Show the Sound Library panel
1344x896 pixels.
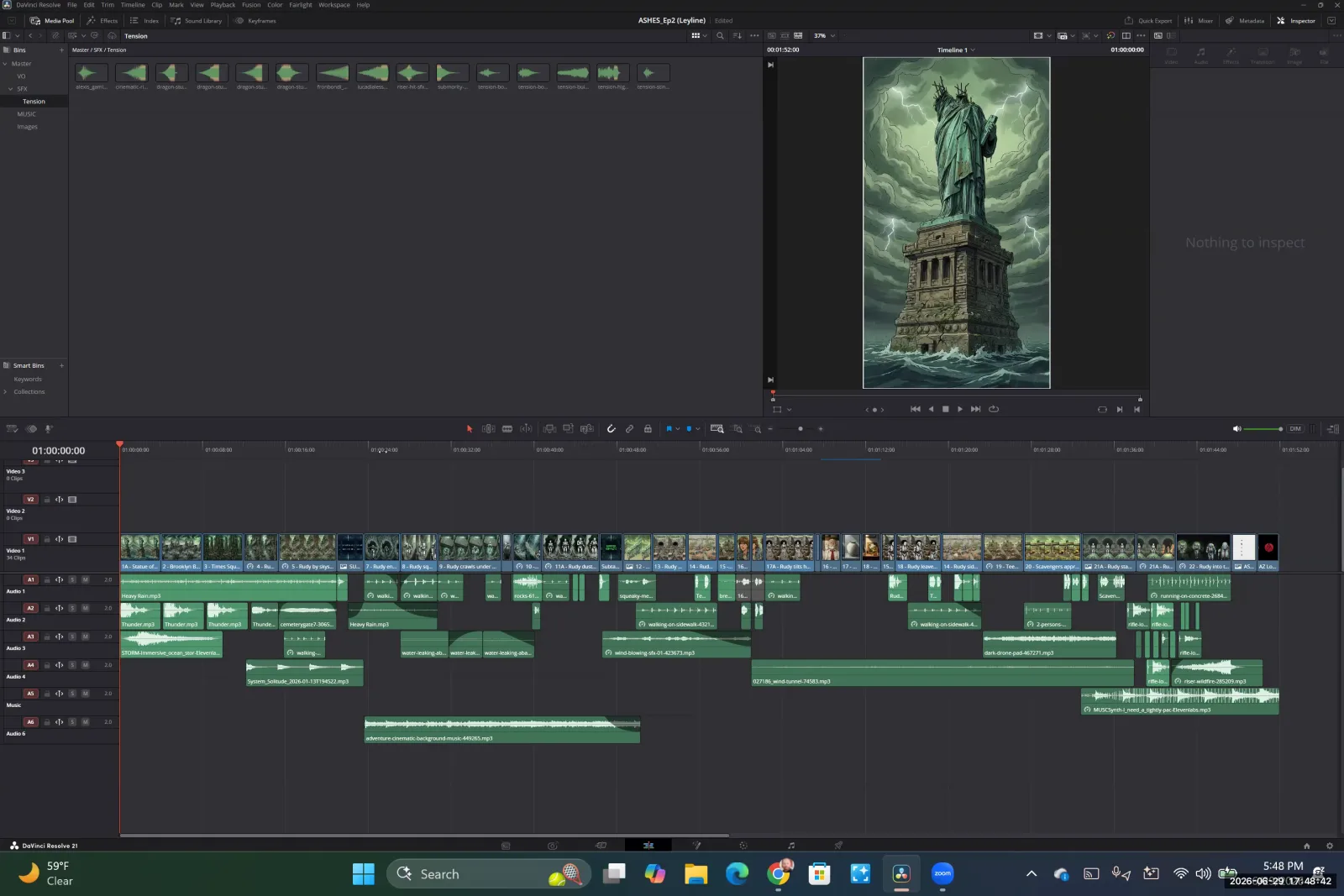[x=197, y=21]
